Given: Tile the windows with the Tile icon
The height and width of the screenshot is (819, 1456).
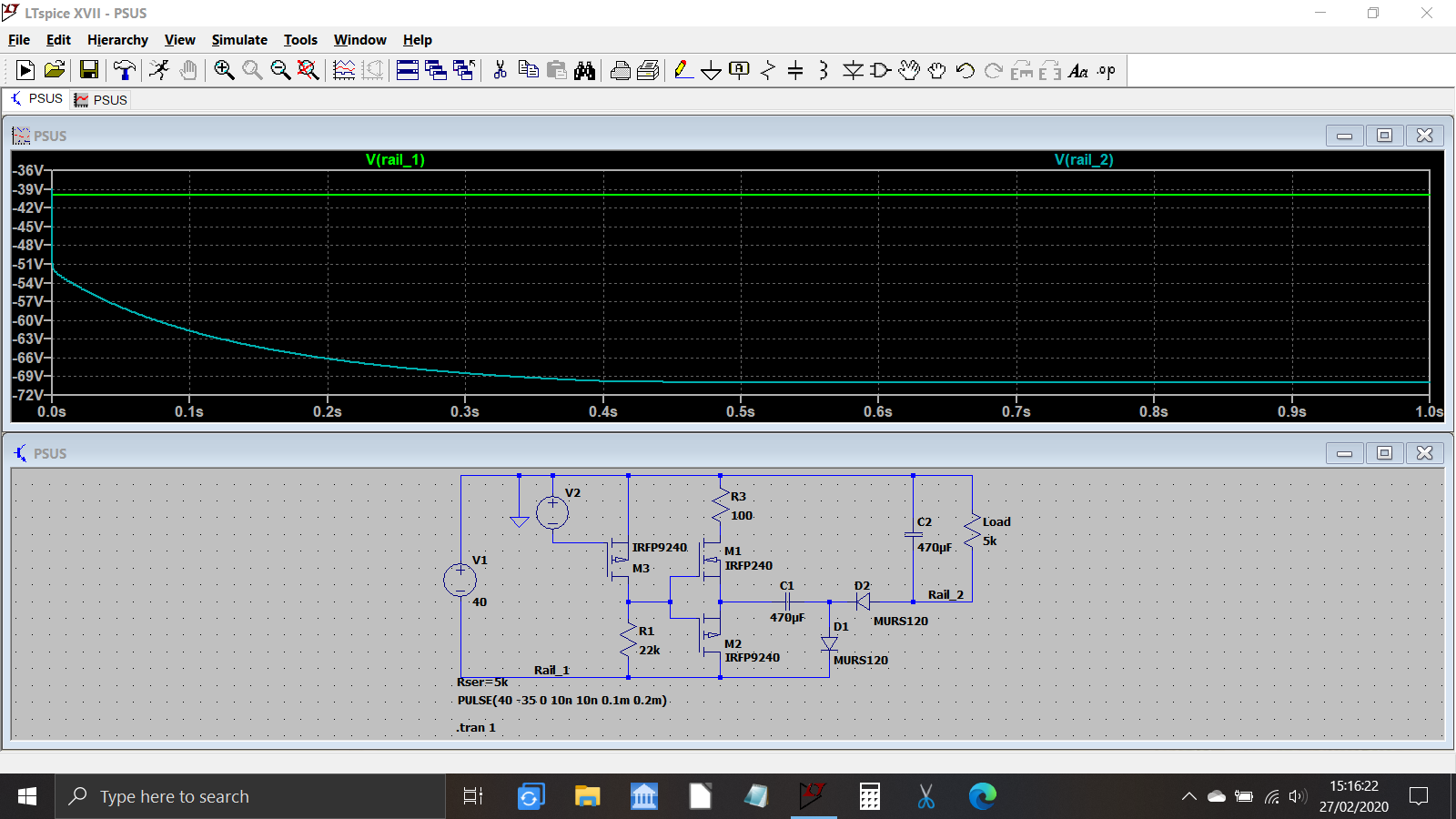Looking at the screenshot, I should 408,70.
